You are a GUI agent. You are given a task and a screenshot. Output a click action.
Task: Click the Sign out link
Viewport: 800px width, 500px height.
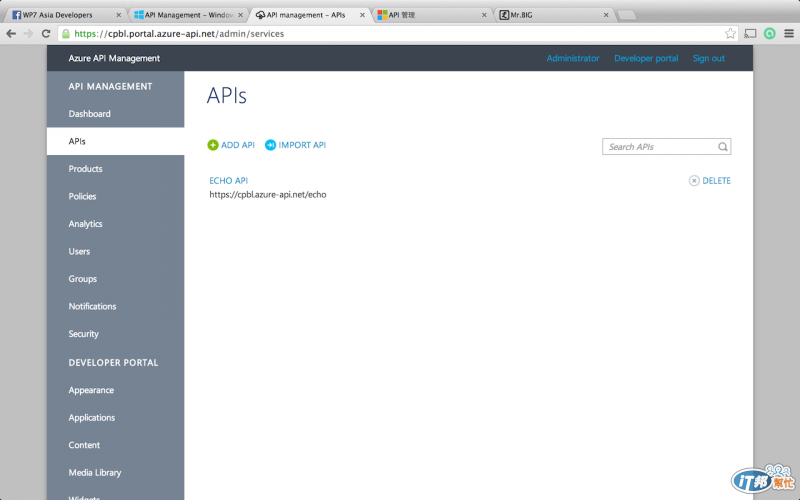[709, 58]
